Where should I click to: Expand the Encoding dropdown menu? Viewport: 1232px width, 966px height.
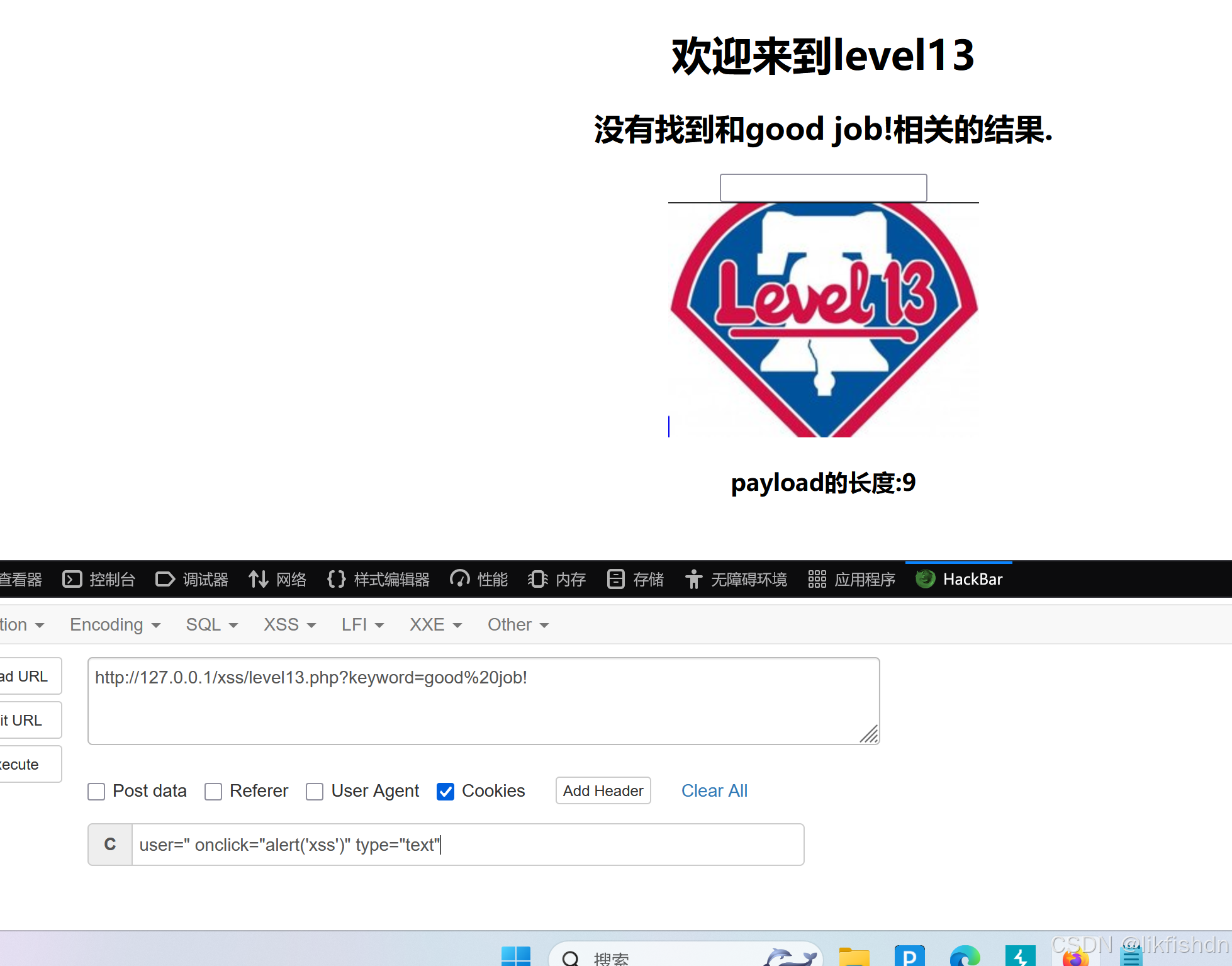click(x=115, y=625)
